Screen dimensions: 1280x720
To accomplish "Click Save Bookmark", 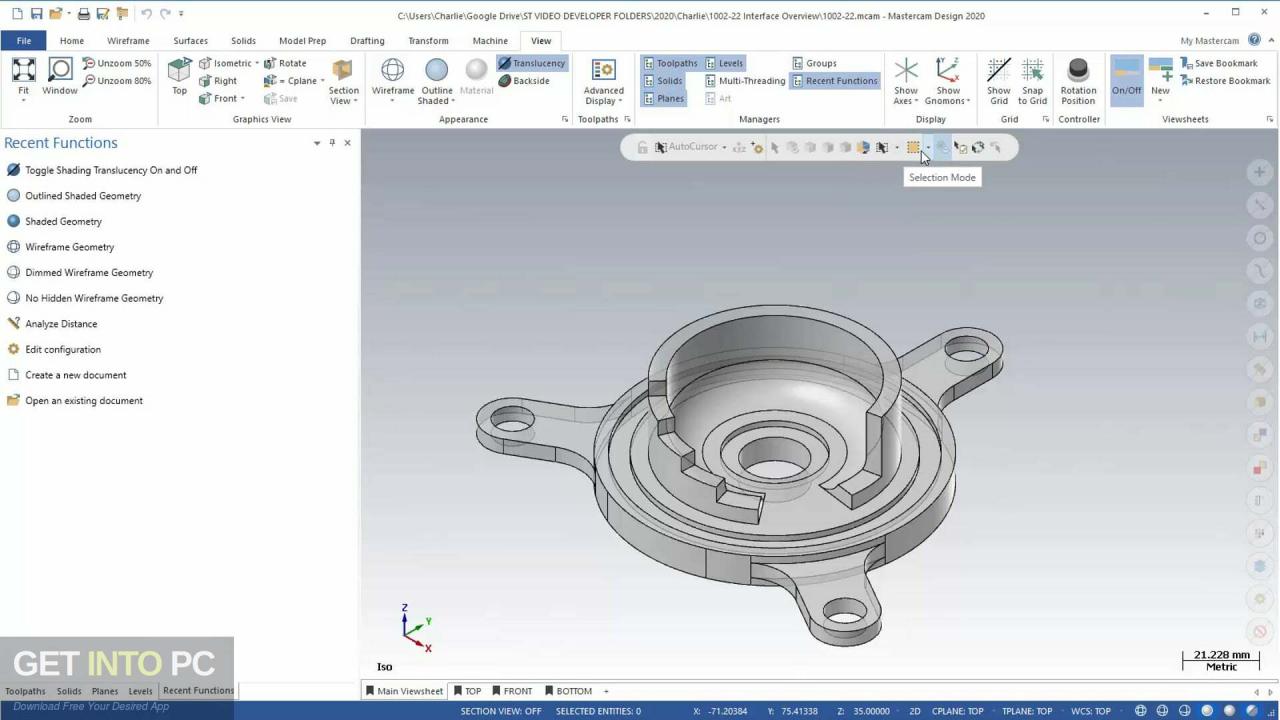I will (1218, 63).
